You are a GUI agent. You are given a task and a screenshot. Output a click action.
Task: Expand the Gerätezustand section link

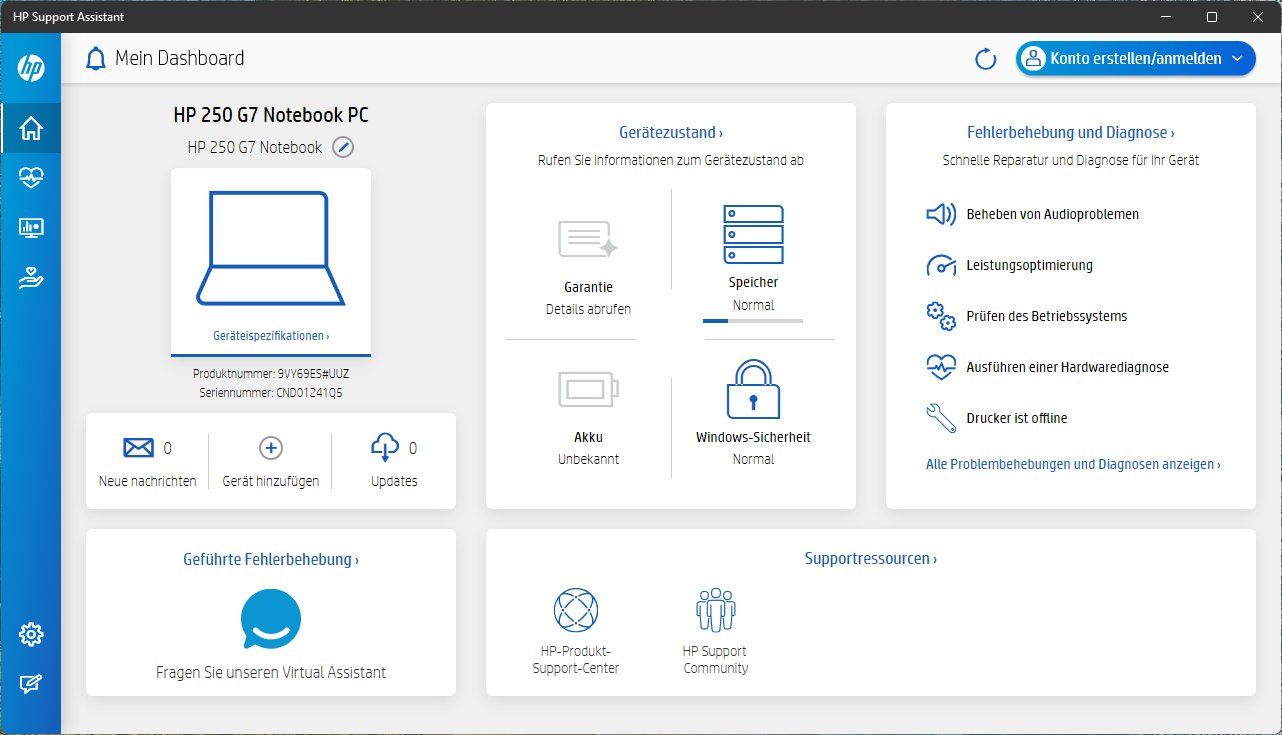point(671,132)
